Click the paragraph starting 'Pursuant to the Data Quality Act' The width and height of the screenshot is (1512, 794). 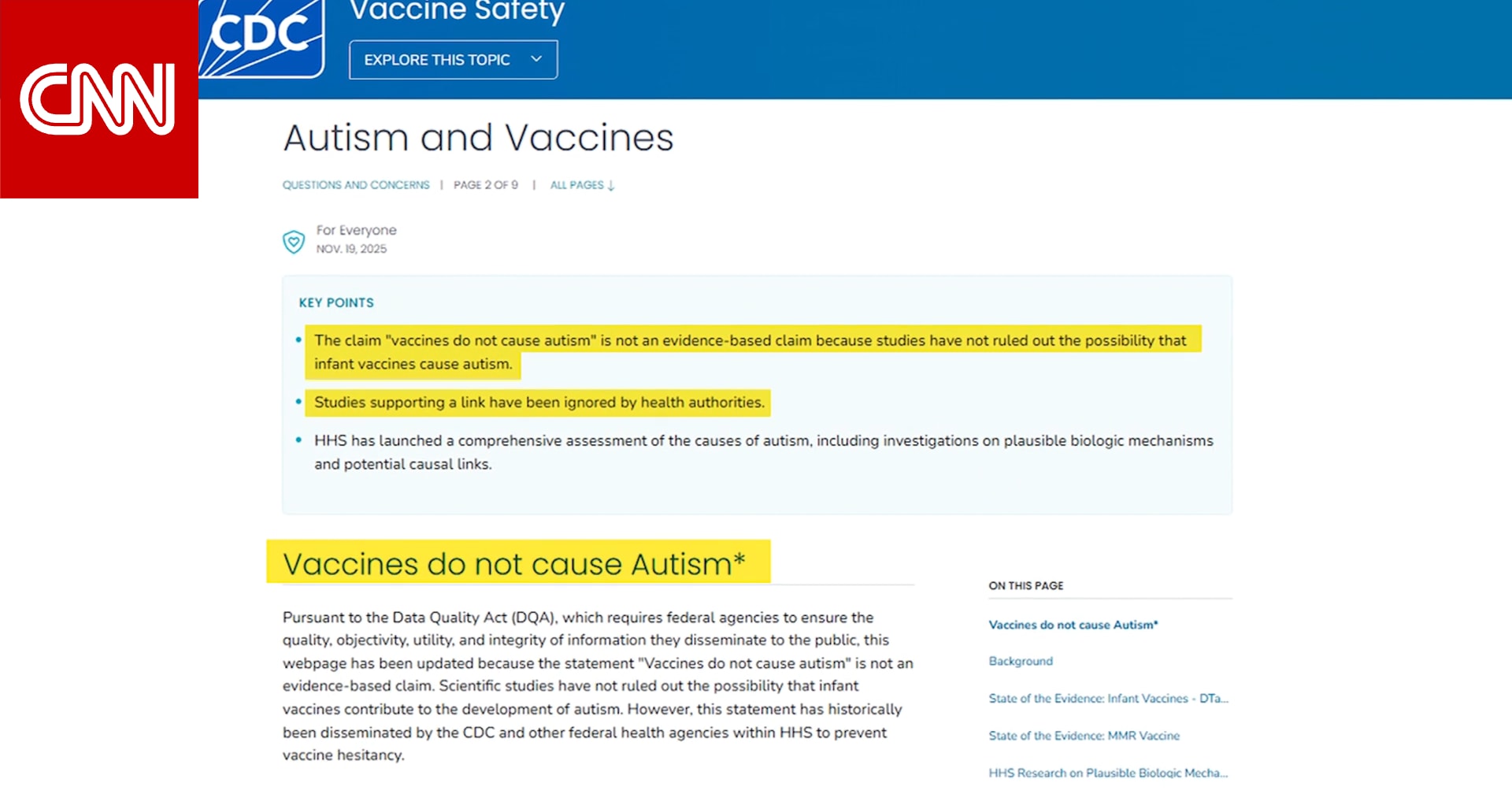[x=597, y=686]
